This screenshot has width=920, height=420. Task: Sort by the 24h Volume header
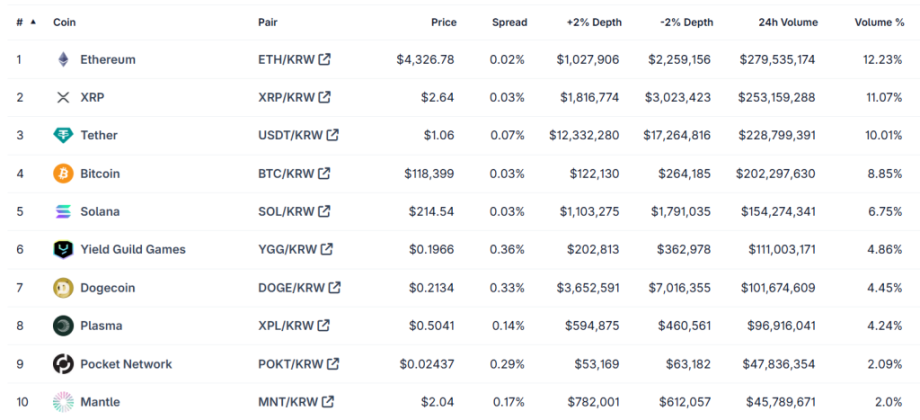[x=787, y=22]
